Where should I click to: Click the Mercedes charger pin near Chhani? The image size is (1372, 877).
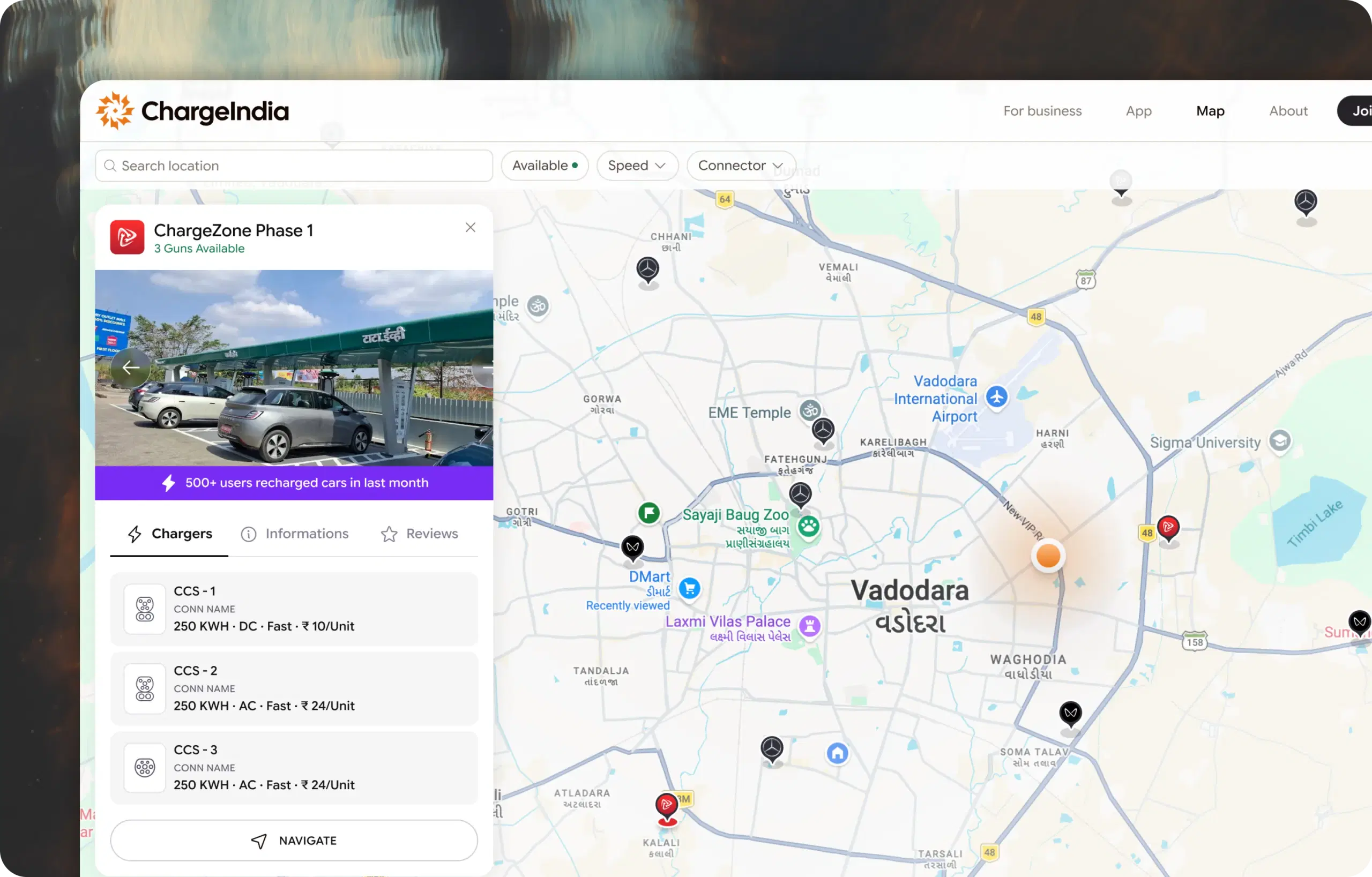(x=648, y=271)
